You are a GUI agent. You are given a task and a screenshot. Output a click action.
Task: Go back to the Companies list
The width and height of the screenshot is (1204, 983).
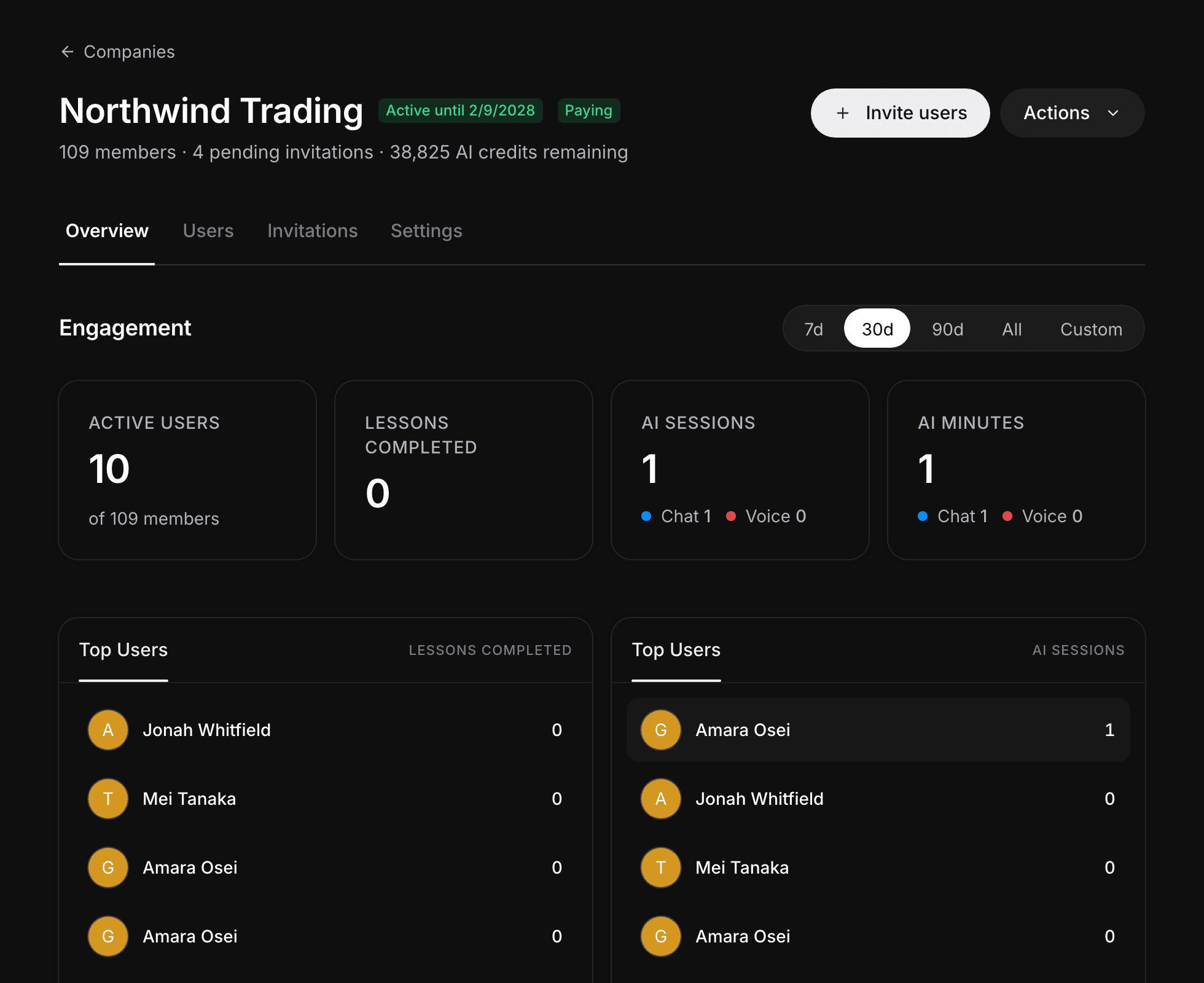pos(117,52)
